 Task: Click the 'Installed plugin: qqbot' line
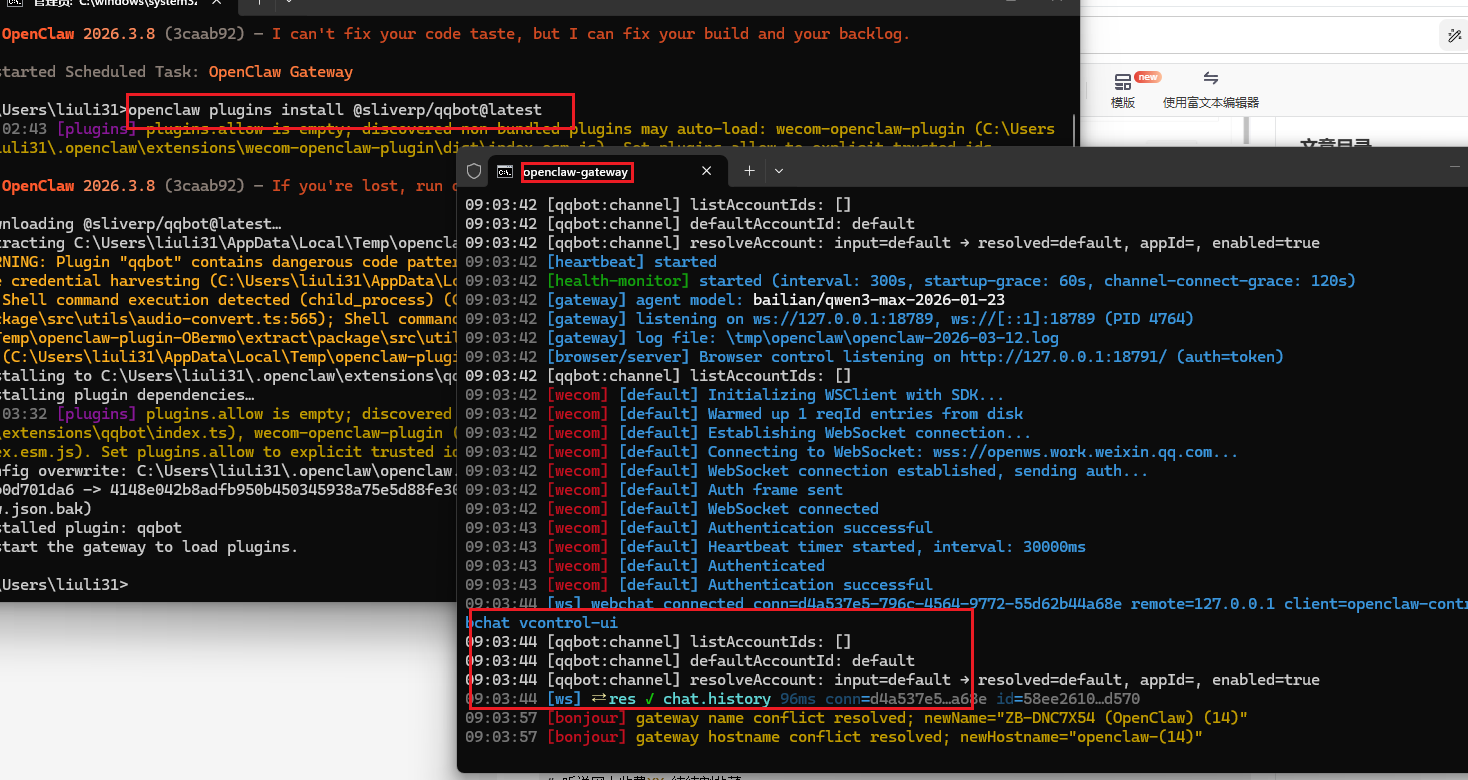tap(91, 528)
